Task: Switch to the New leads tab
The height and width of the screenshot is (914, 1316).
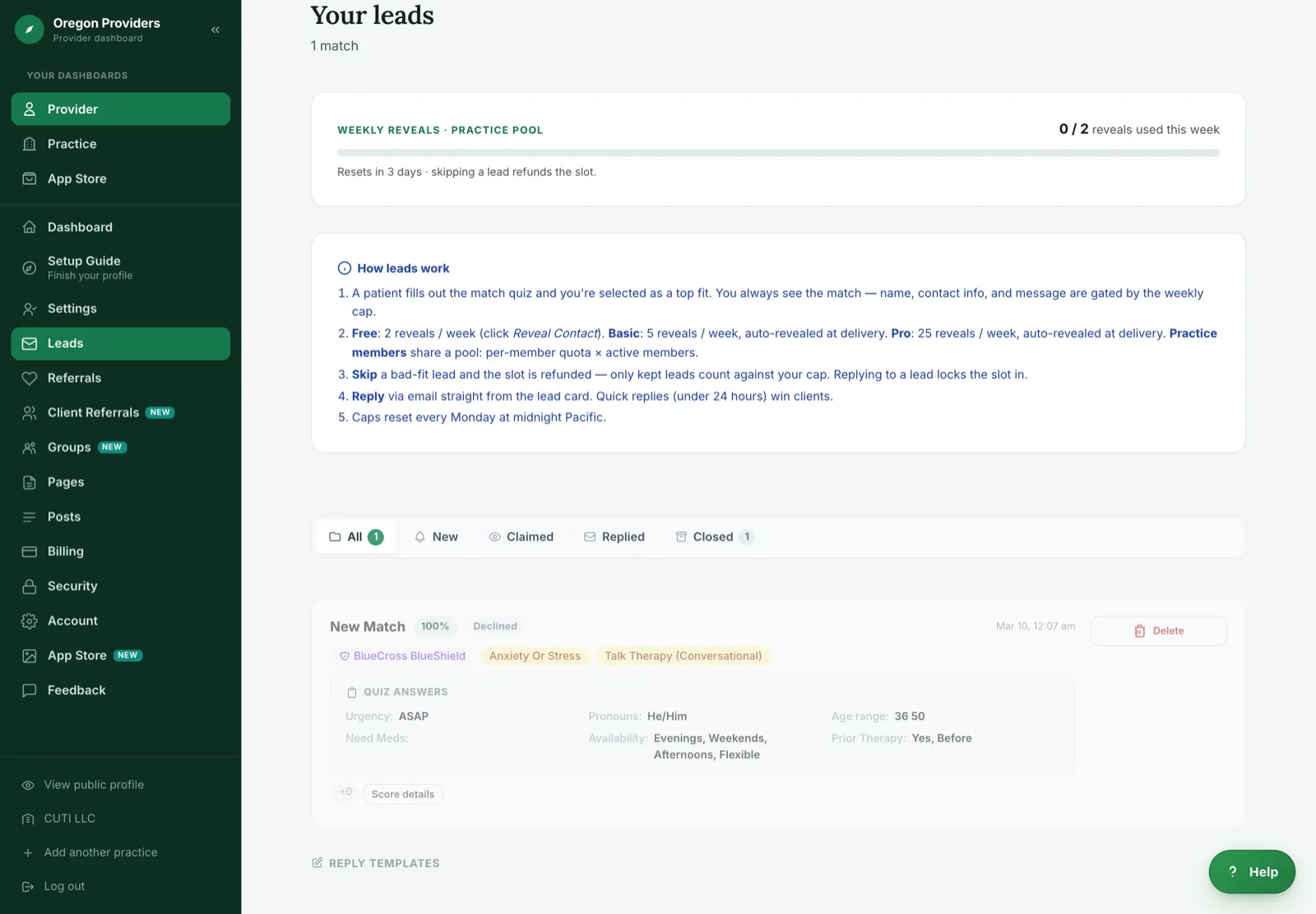Action: (436, 536)
